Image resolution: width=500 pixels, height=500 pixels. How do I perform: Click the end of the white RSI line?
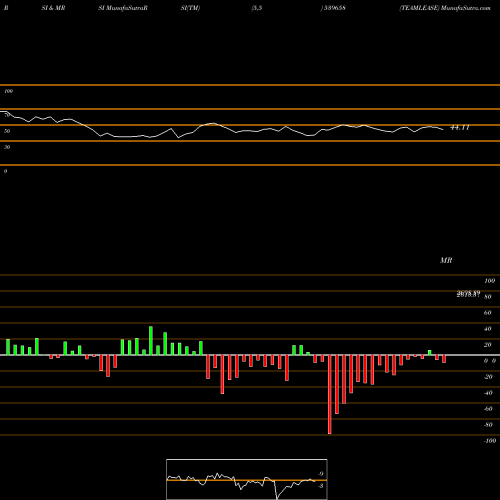click(443, 129)
